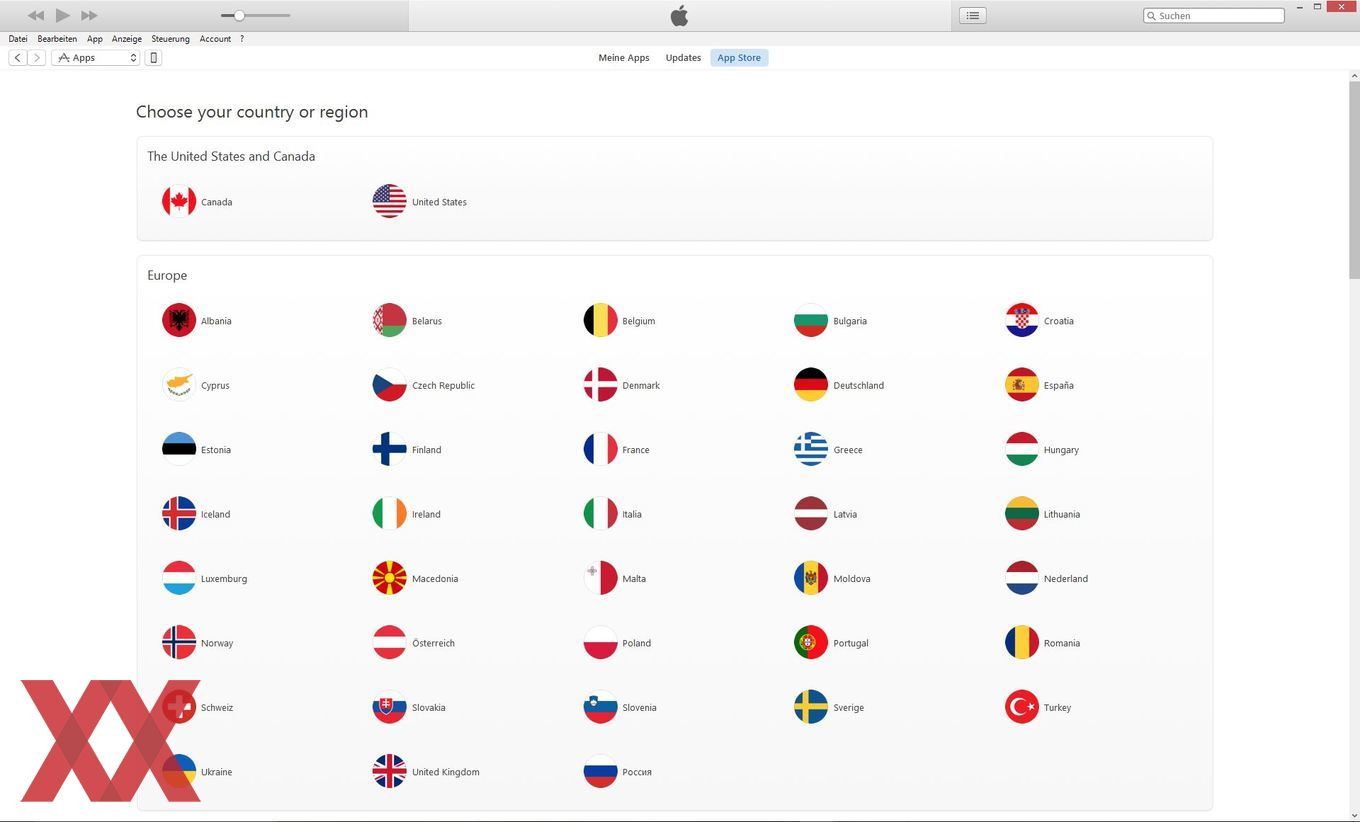
Task: Open the Apps media type dropdown
Action: [x=95, y=58]
